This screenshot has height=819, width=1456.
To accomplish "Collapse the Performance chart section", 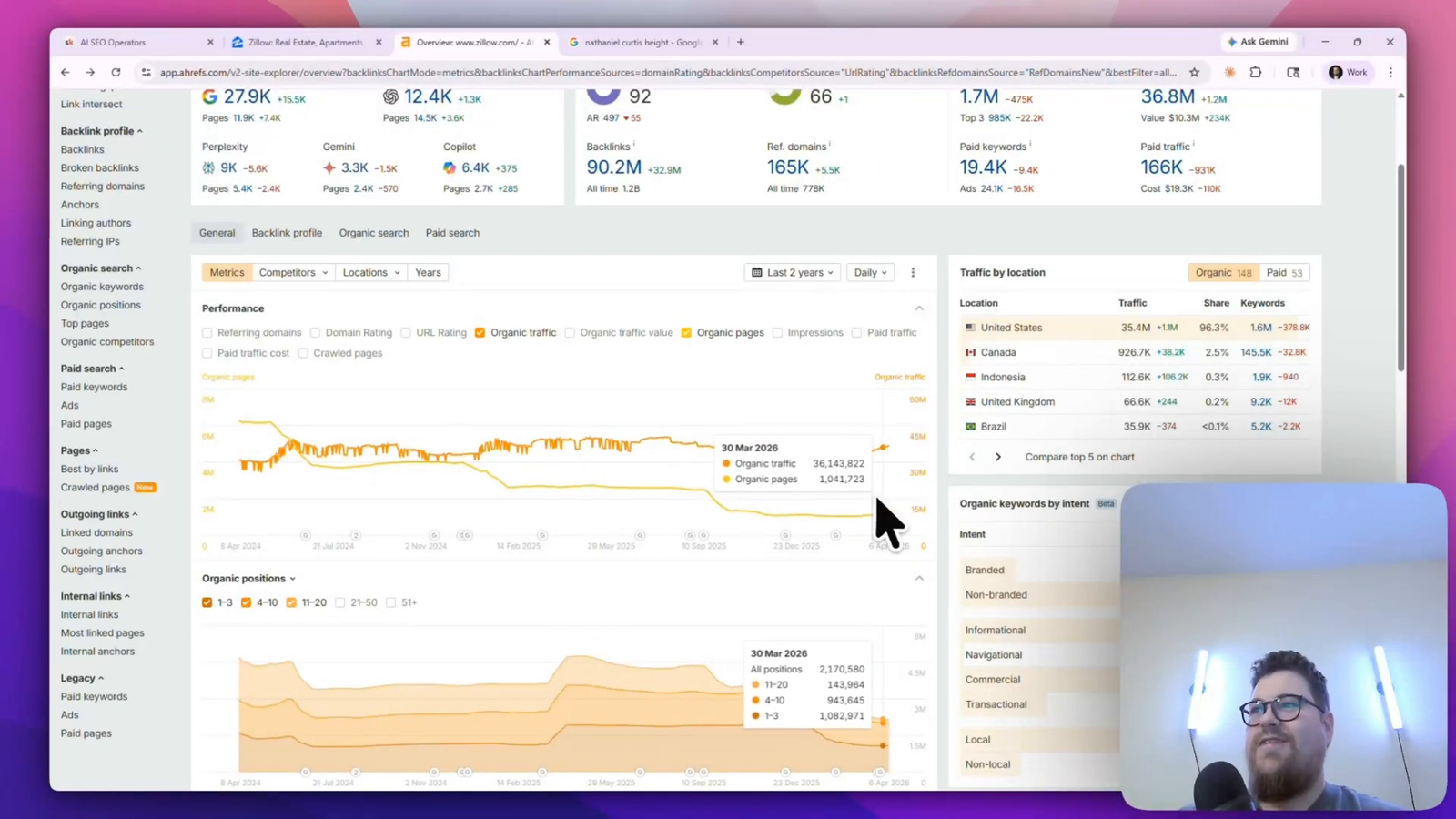I will coord(919,308).
